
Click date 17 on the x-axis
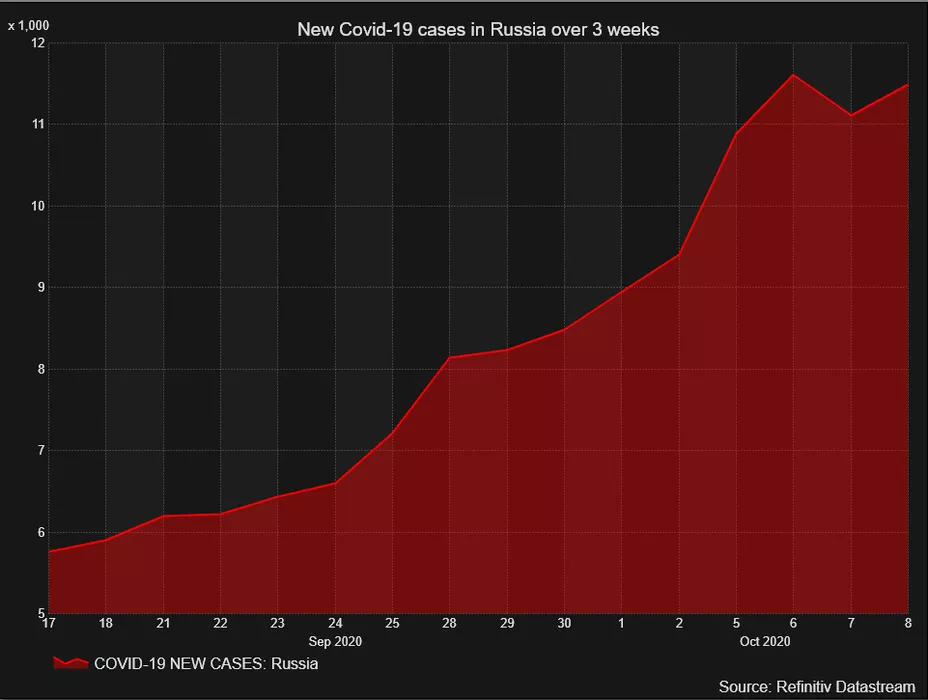(x=49, y=623)
